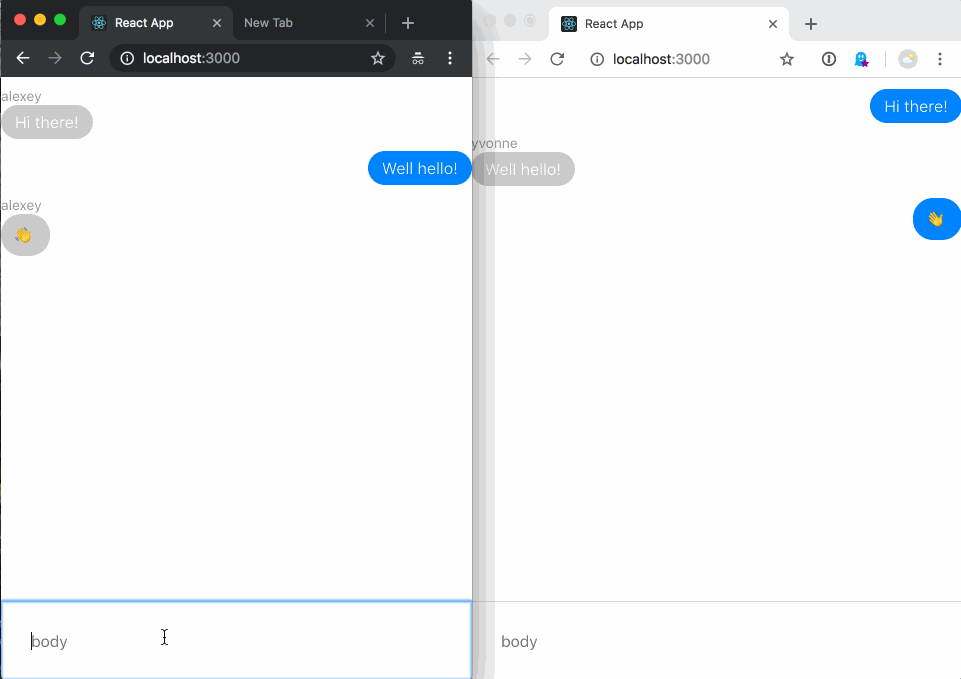The width and height of the screenshot is (961, 679).
Task: Open new tab plus in left browser
Action: [408, 23]
